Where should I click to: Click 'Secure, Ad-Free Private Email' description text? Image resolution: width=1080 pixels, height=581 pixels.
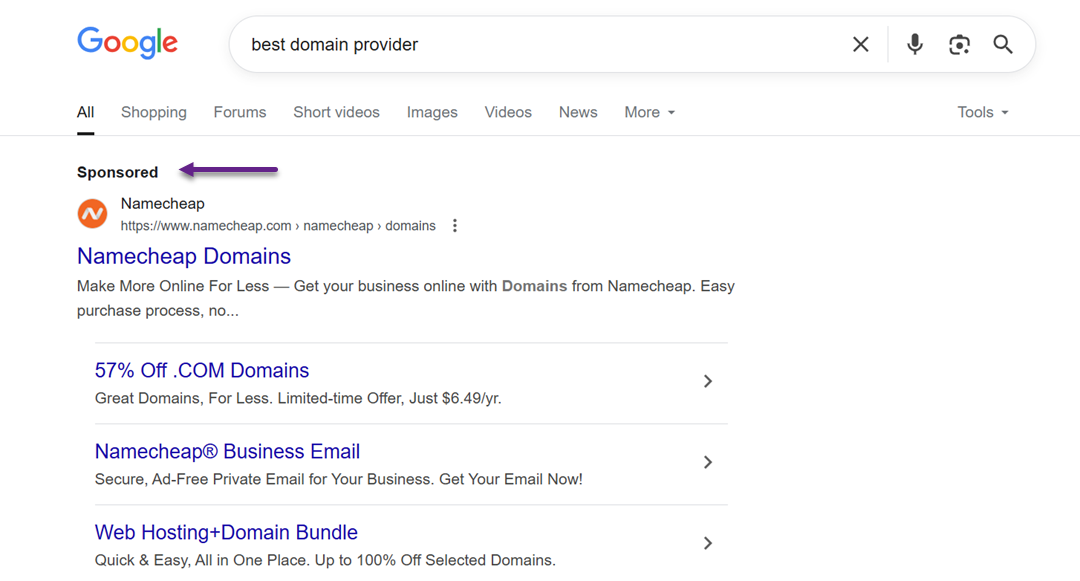click(x=339, y=479)
